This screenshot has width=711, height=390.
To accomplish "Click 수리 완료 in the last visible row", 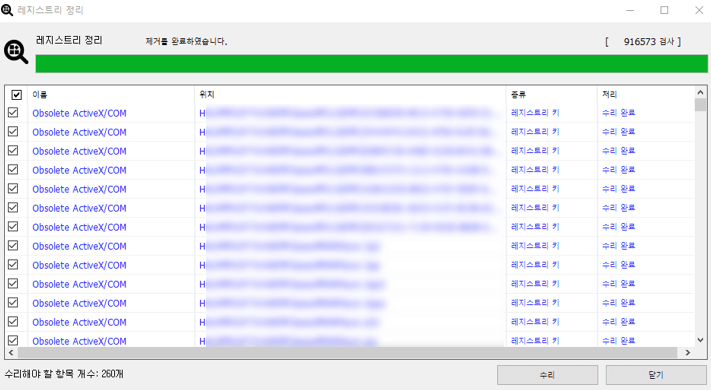I will 618,341.
